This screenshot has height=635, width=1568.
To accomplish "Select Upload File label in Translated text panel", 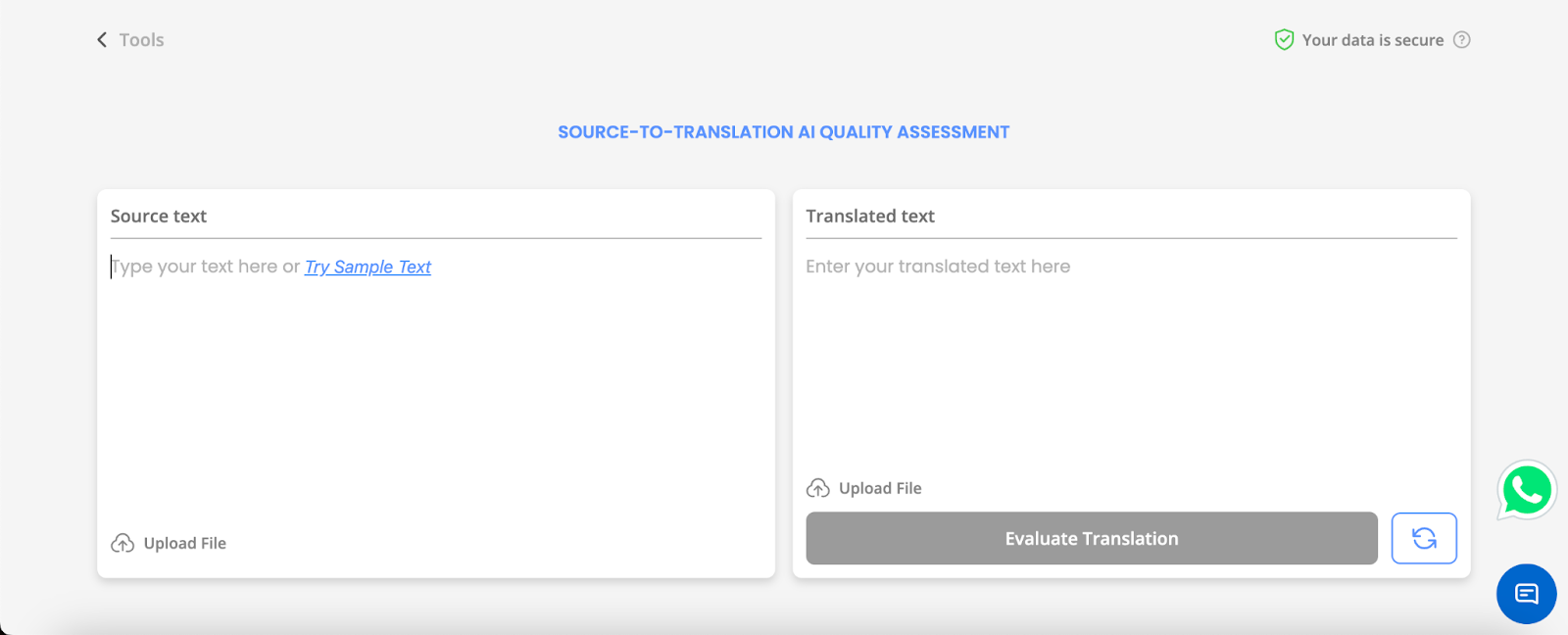I will tap(880, 488).
